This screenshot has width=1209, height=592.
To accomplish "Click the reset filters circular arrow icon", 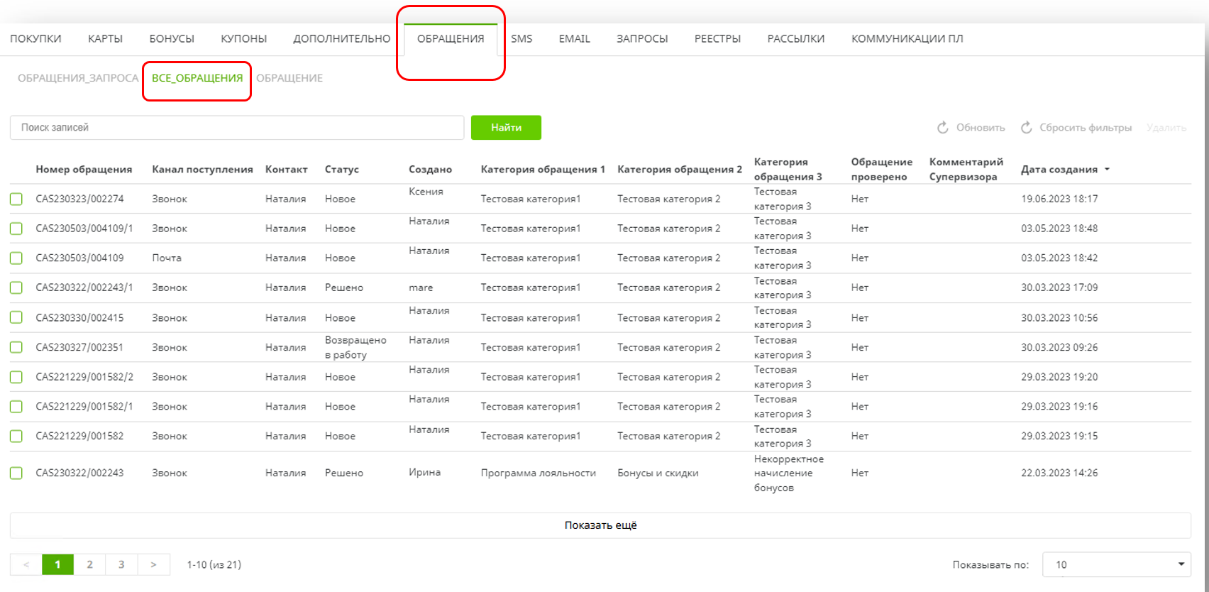I will pos(1026,128).
